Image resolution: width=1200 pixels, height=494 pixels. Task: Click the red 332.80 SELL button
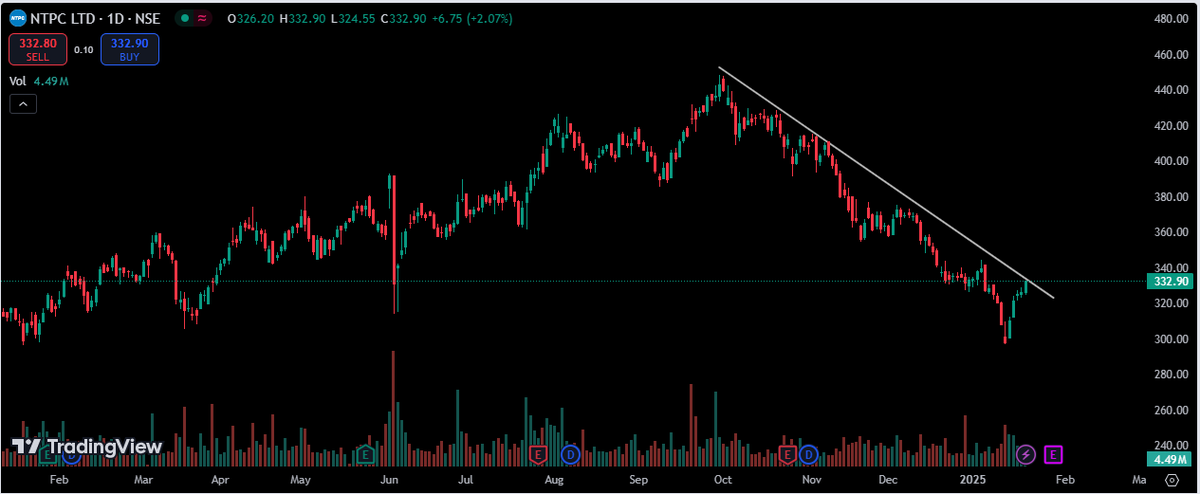[38, 49]
